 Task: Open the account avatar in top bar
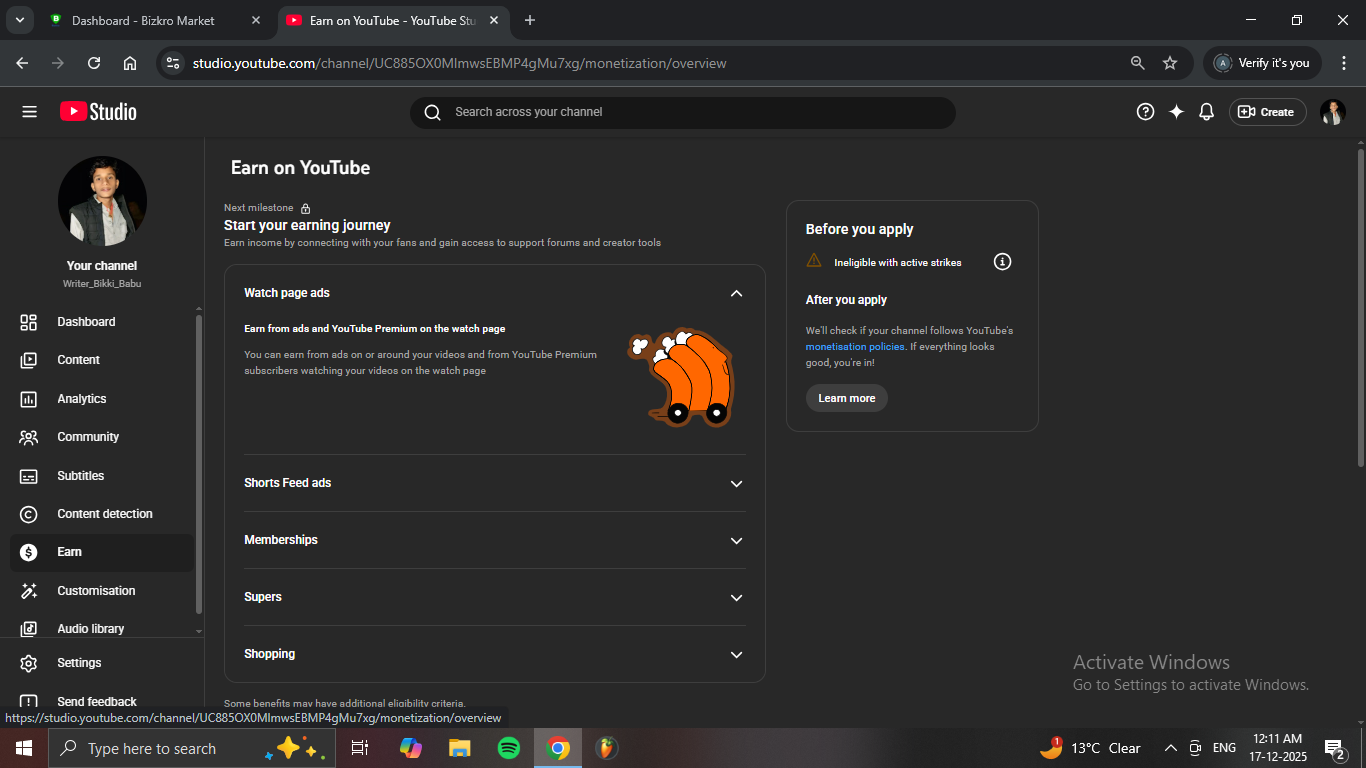point(1332,112)
